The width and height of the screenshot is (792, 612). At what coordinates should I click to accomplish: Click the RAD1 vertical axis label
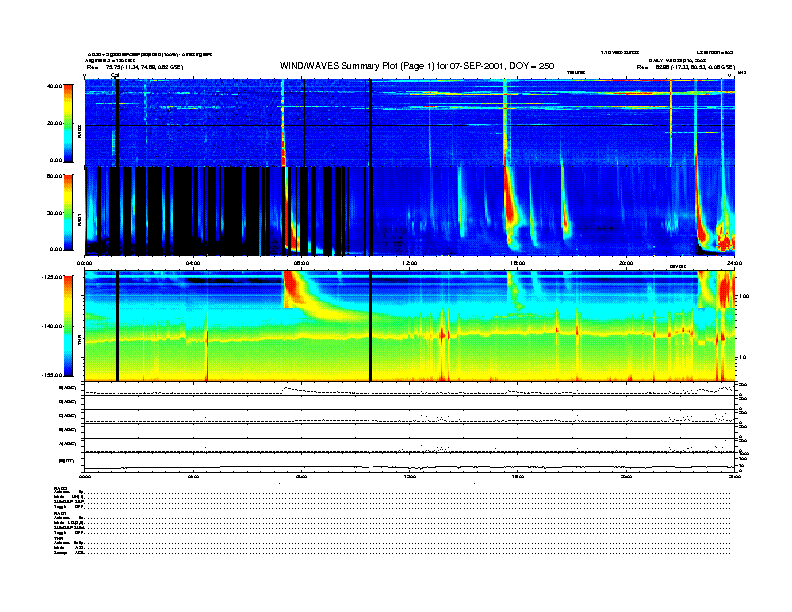click(x=79, y=219)
